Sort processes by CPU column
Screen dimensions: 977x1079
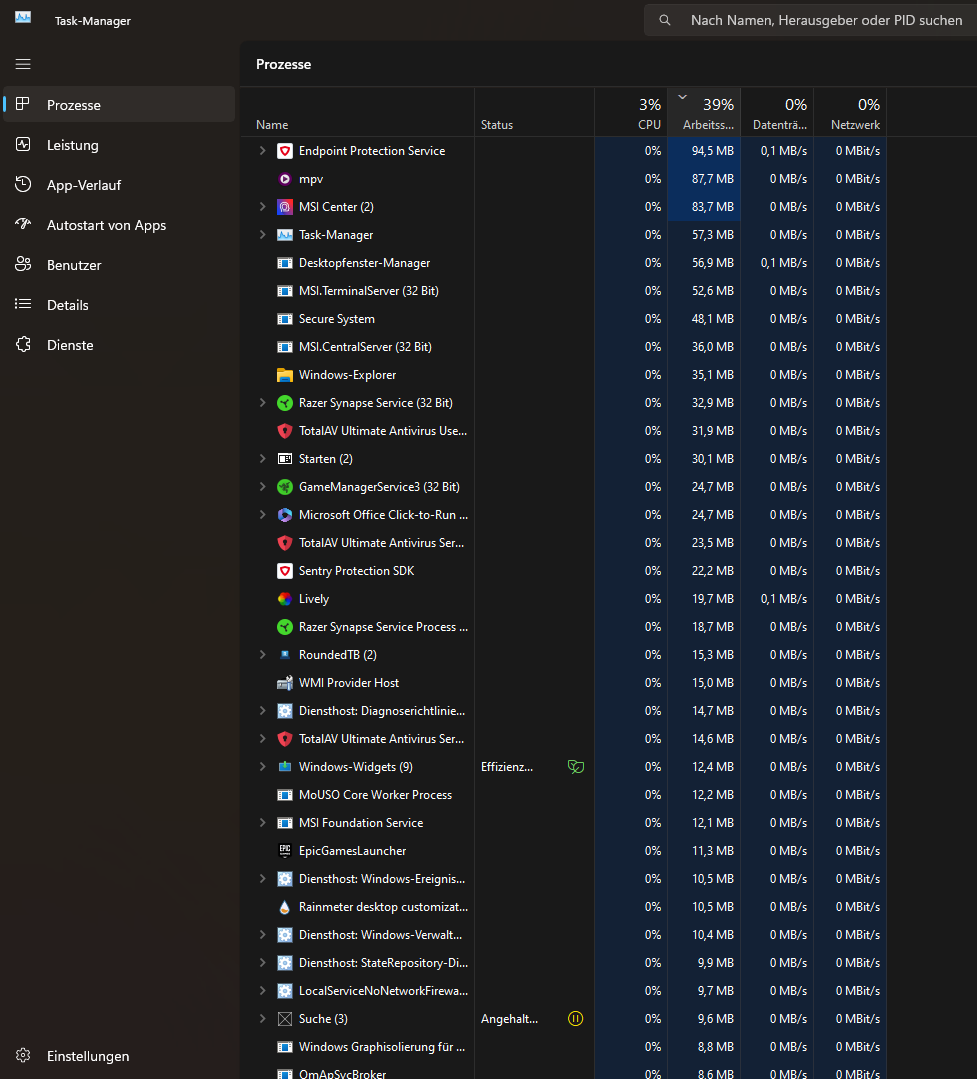[632, 112]
